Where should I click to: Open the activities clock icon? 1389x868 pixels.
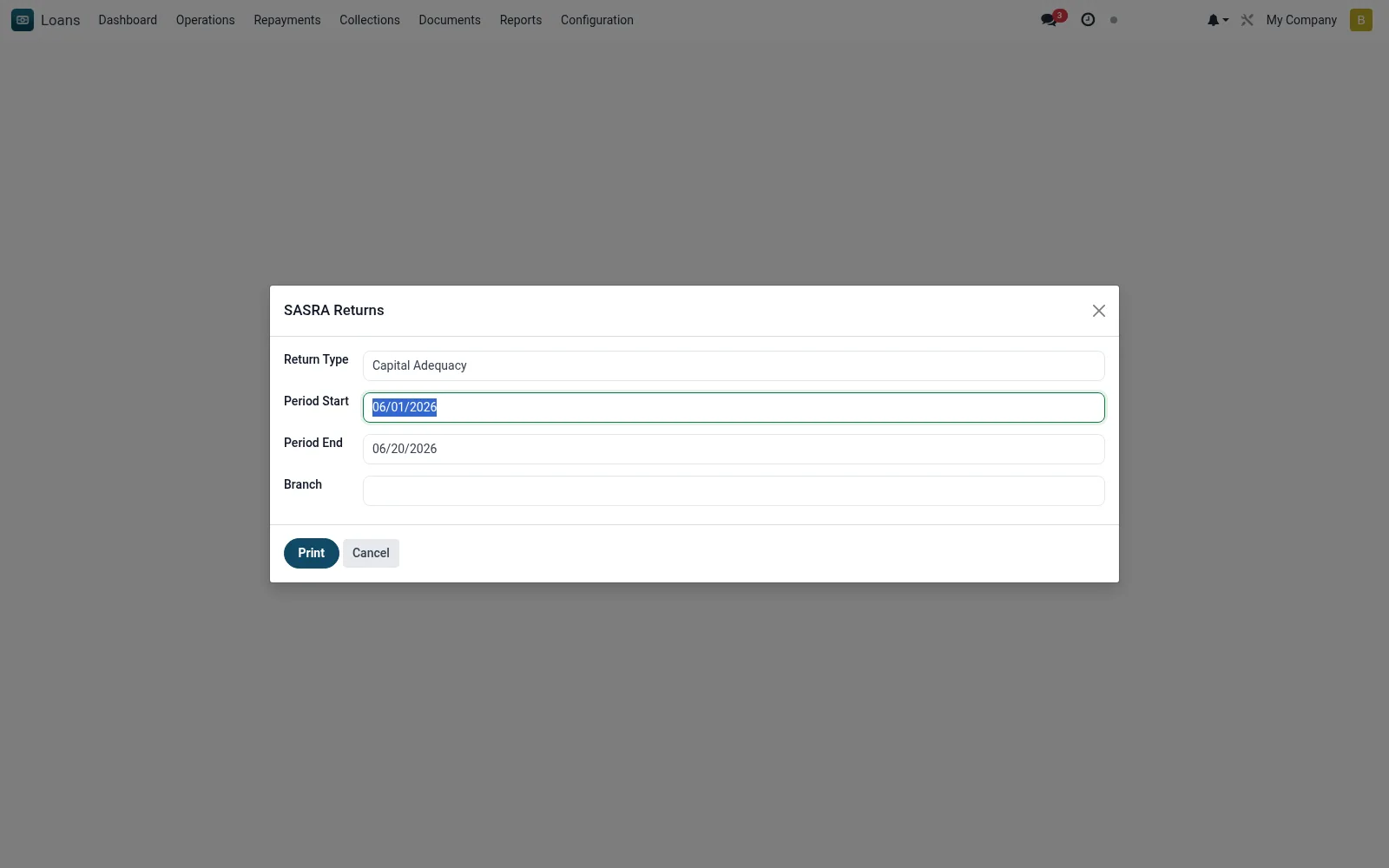tap(1088, 20)
